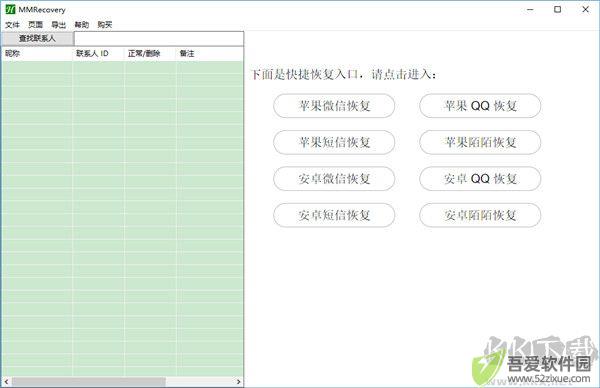Select the 安卓陌陌恢复 button
Image resolution: width=600 pixels, height=388 pixels.
click(x=480, y=215)
